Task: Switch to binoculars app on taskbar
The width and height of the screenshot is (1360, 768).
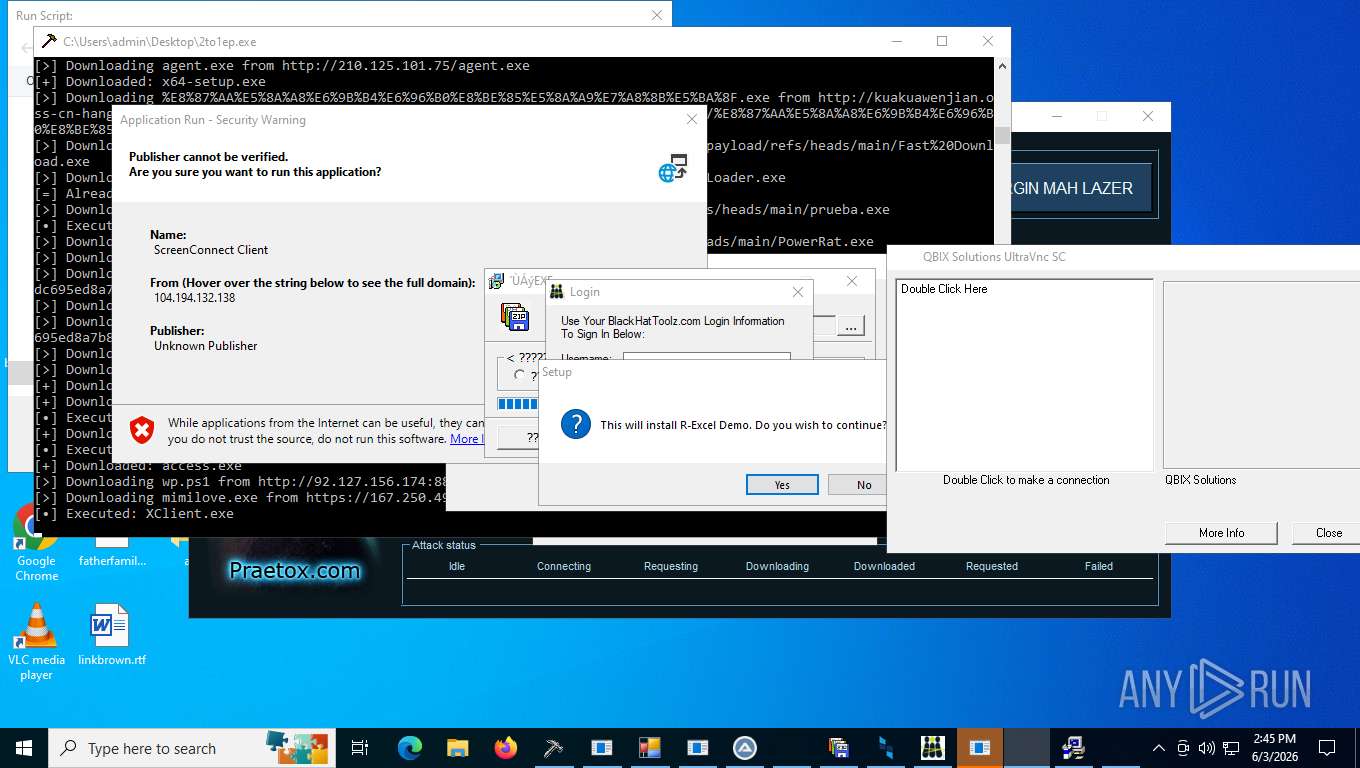Action: (x=933, y=747)
